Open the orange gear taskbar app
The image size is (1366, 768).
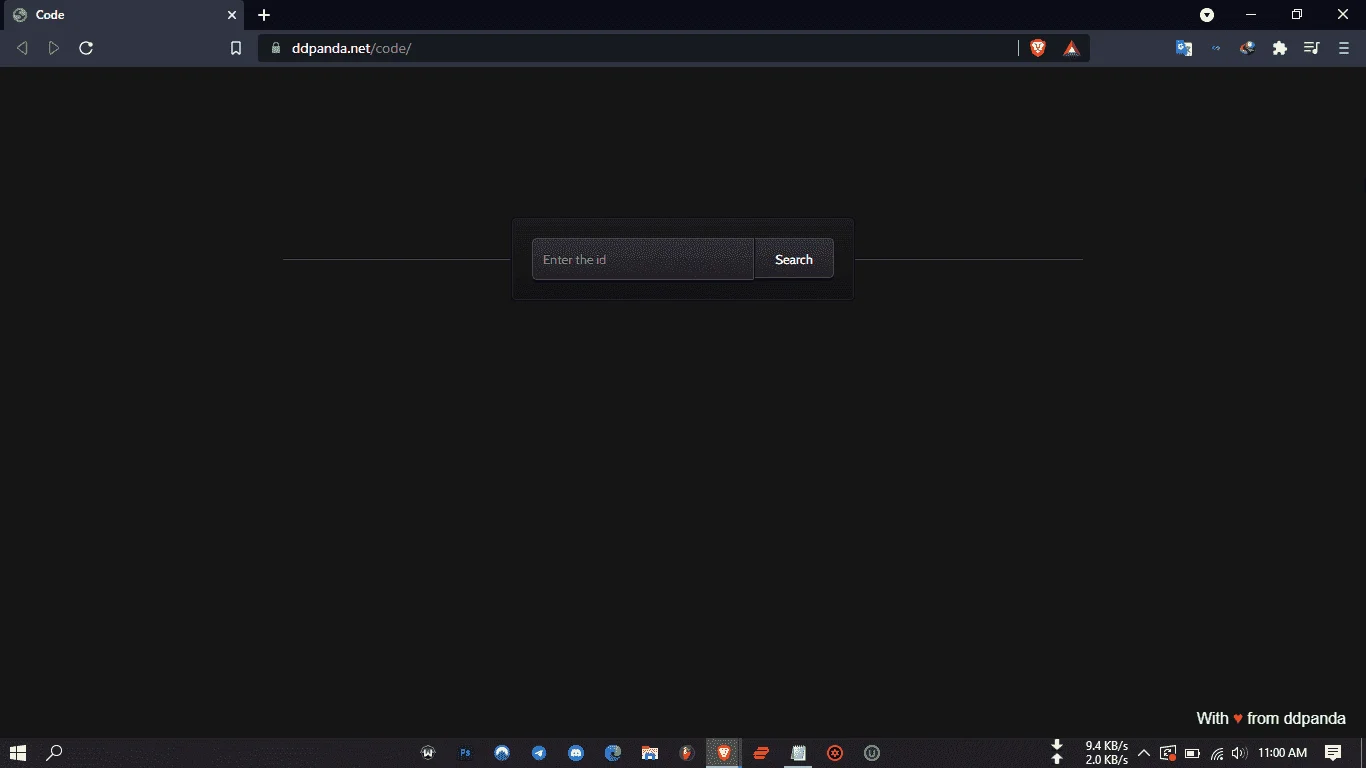835,753
